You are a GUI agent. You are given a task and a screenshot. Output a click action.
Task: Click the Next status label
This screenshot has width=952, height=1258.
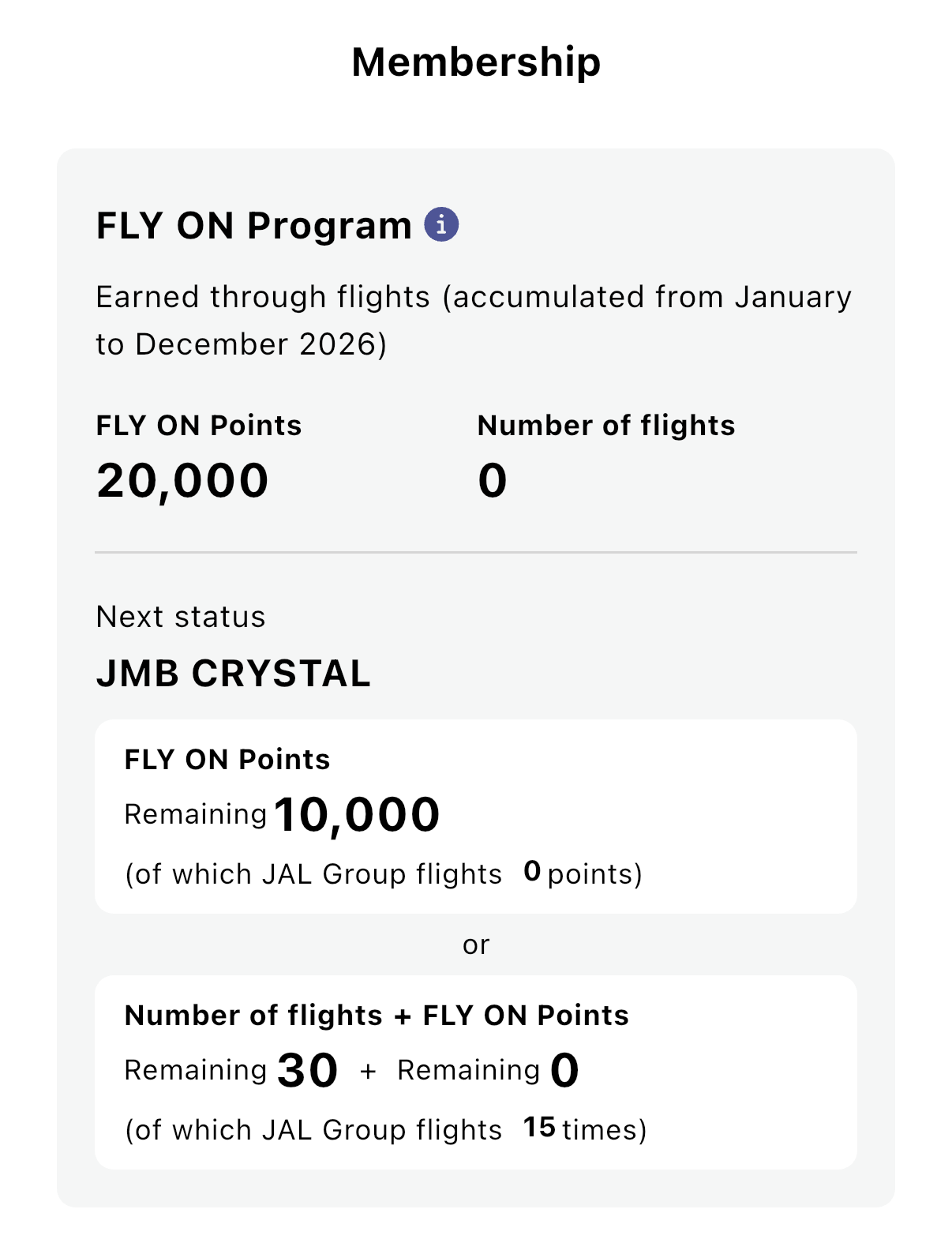(x=181, y=617)
